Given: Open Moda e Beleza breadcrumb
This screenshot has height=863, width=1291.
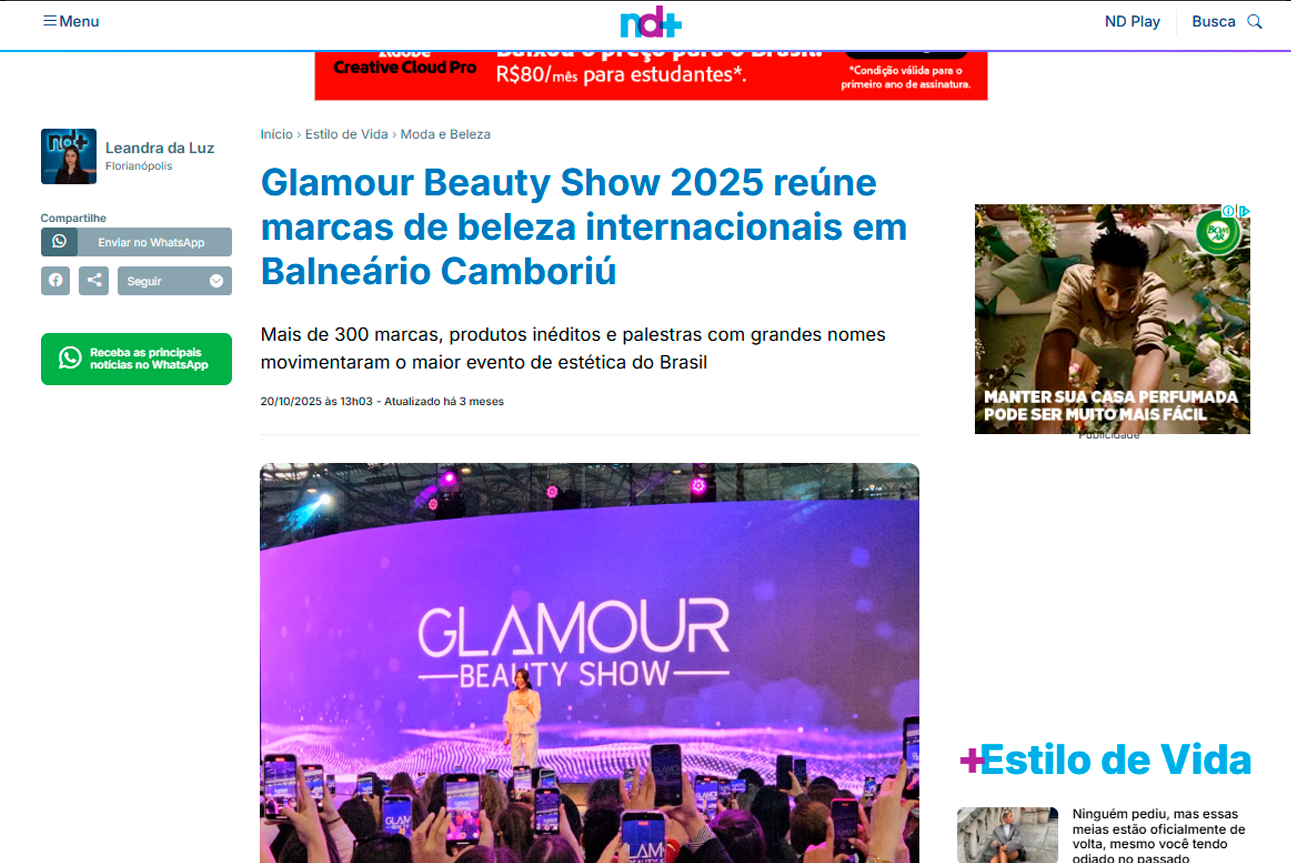Looking at the screenshot, I should coord(445,134).
